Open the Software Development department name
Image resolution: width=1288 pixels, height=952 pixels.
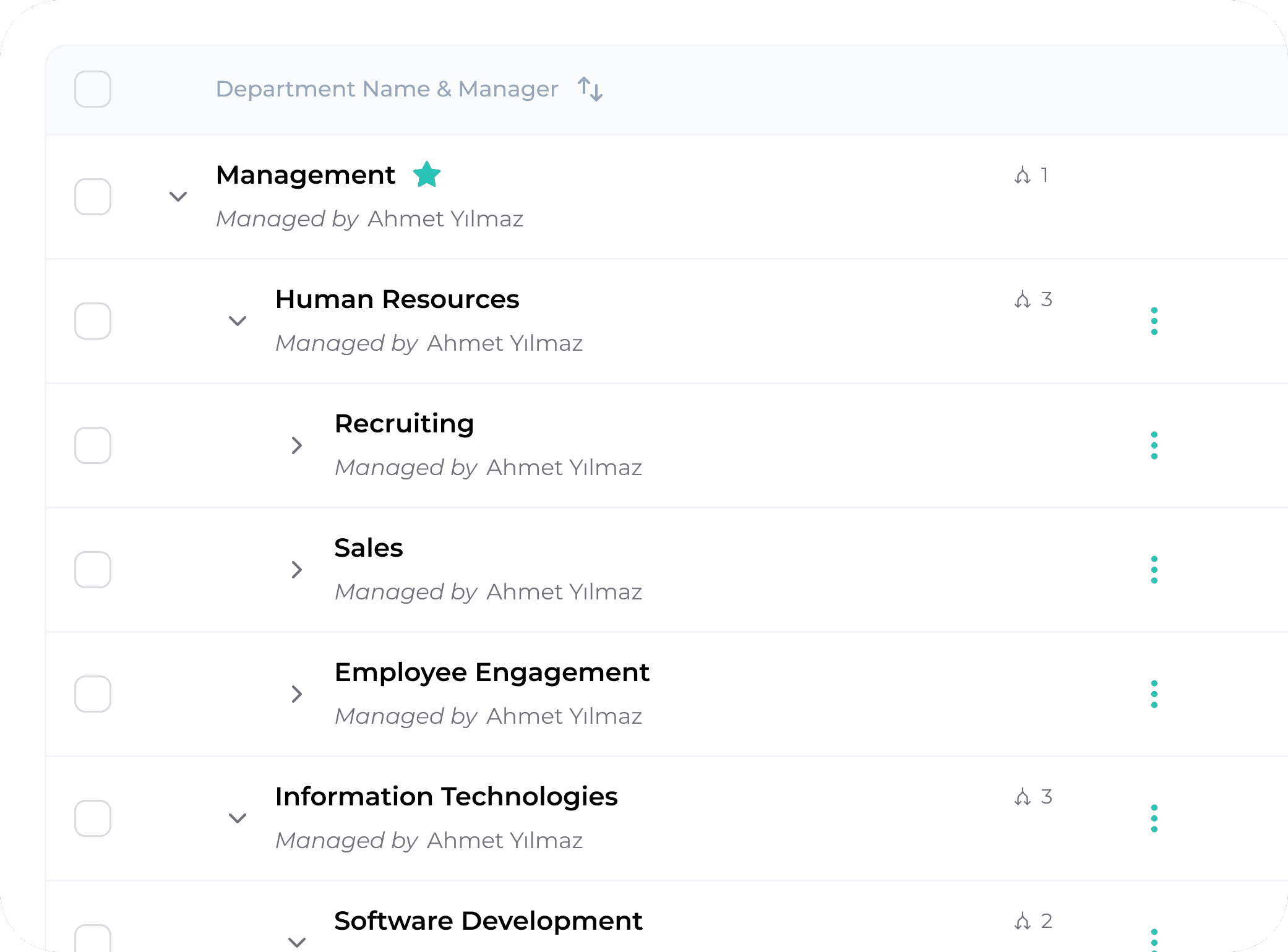pos(488,920)
